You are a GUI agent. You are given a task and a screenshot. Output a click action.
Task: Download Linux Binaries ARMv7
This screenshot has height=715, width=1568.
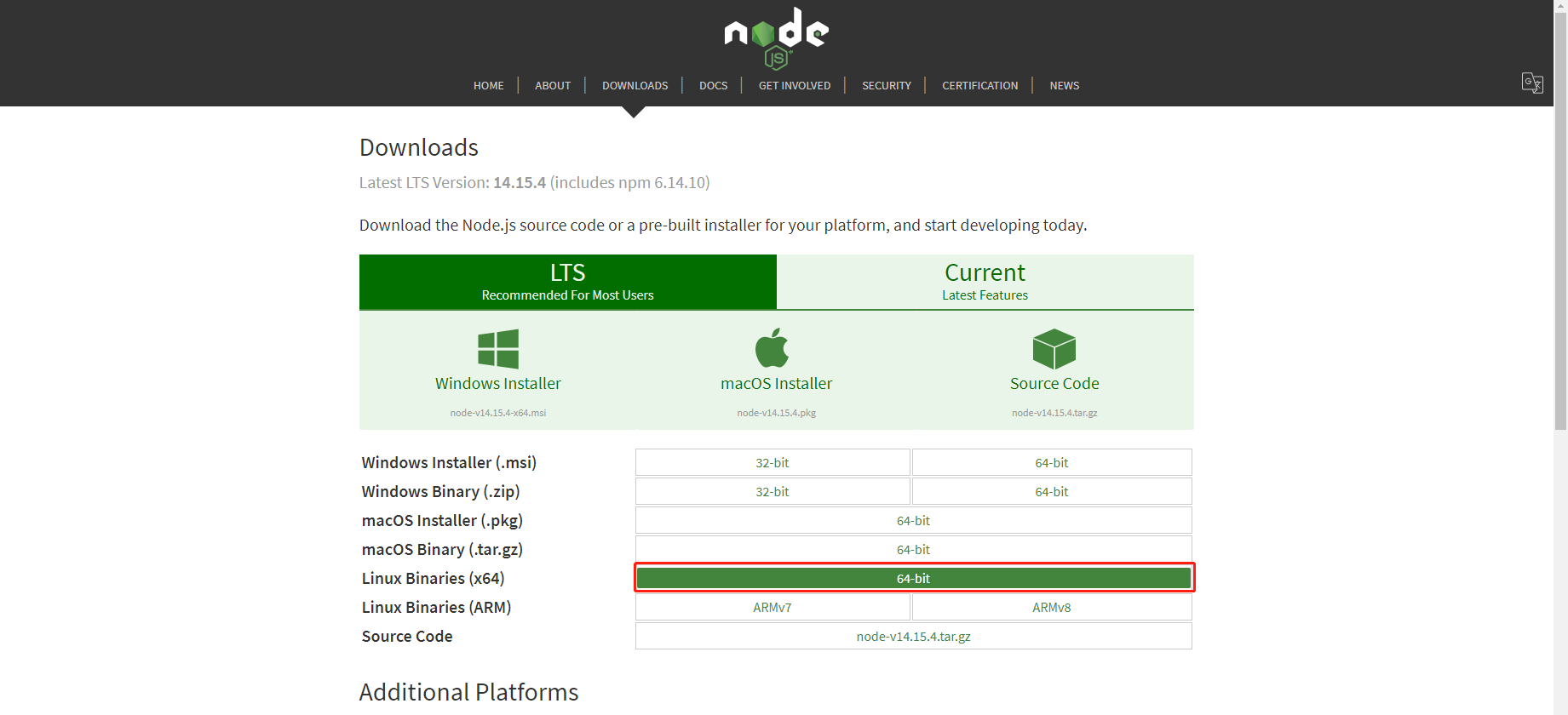click(x=773, y=607)
